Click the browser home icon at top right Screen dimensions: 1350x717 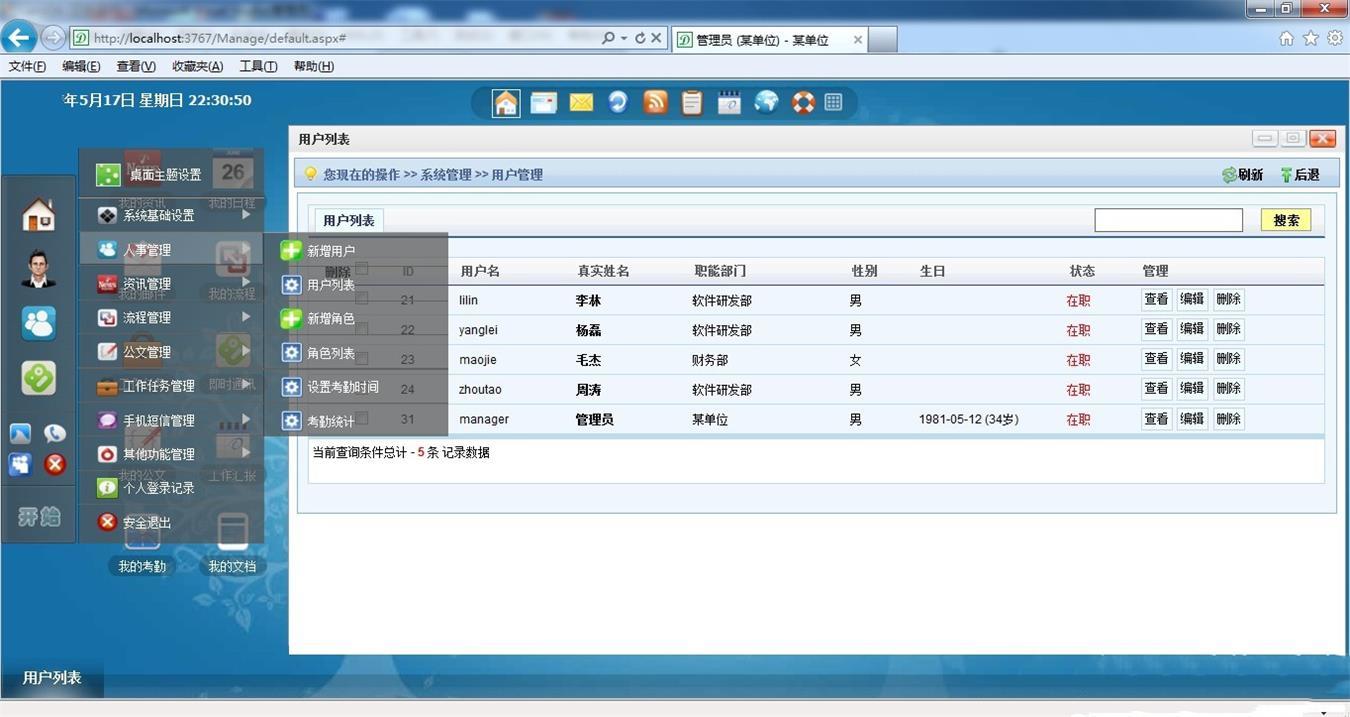point(1287,38)
